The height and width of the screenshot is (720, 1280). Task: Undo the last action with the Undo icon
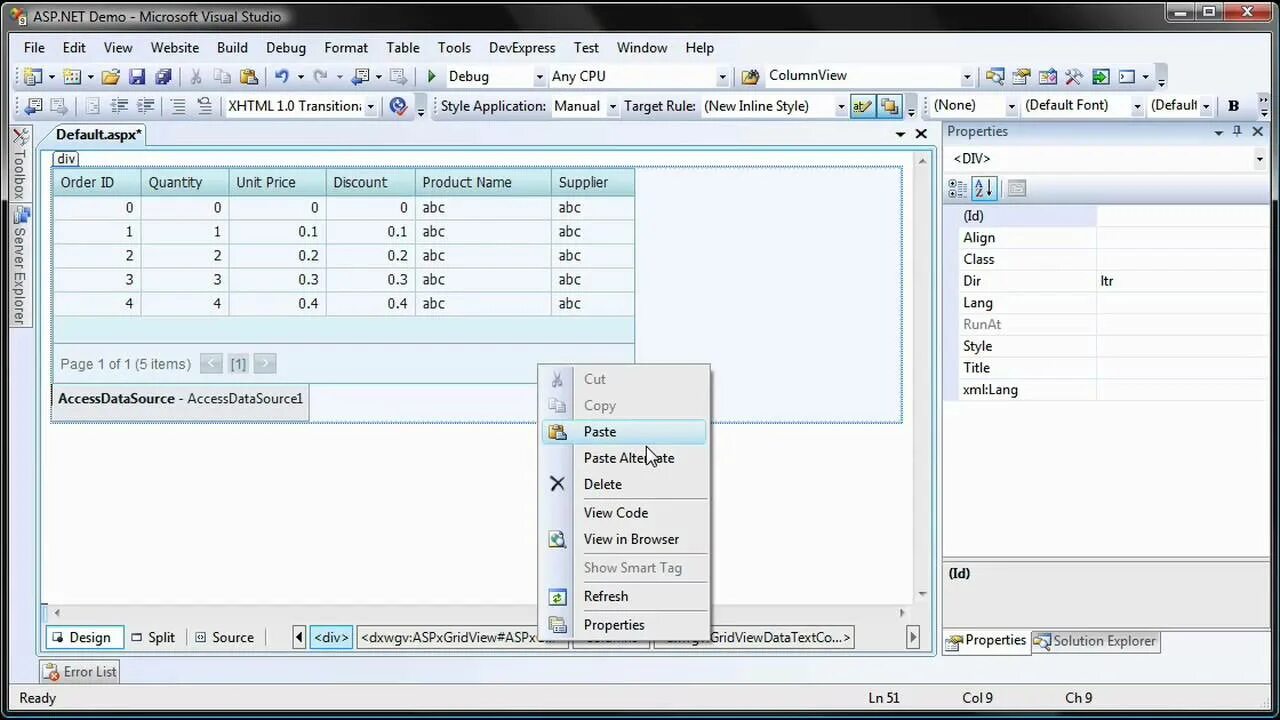[x=282, y=76]
